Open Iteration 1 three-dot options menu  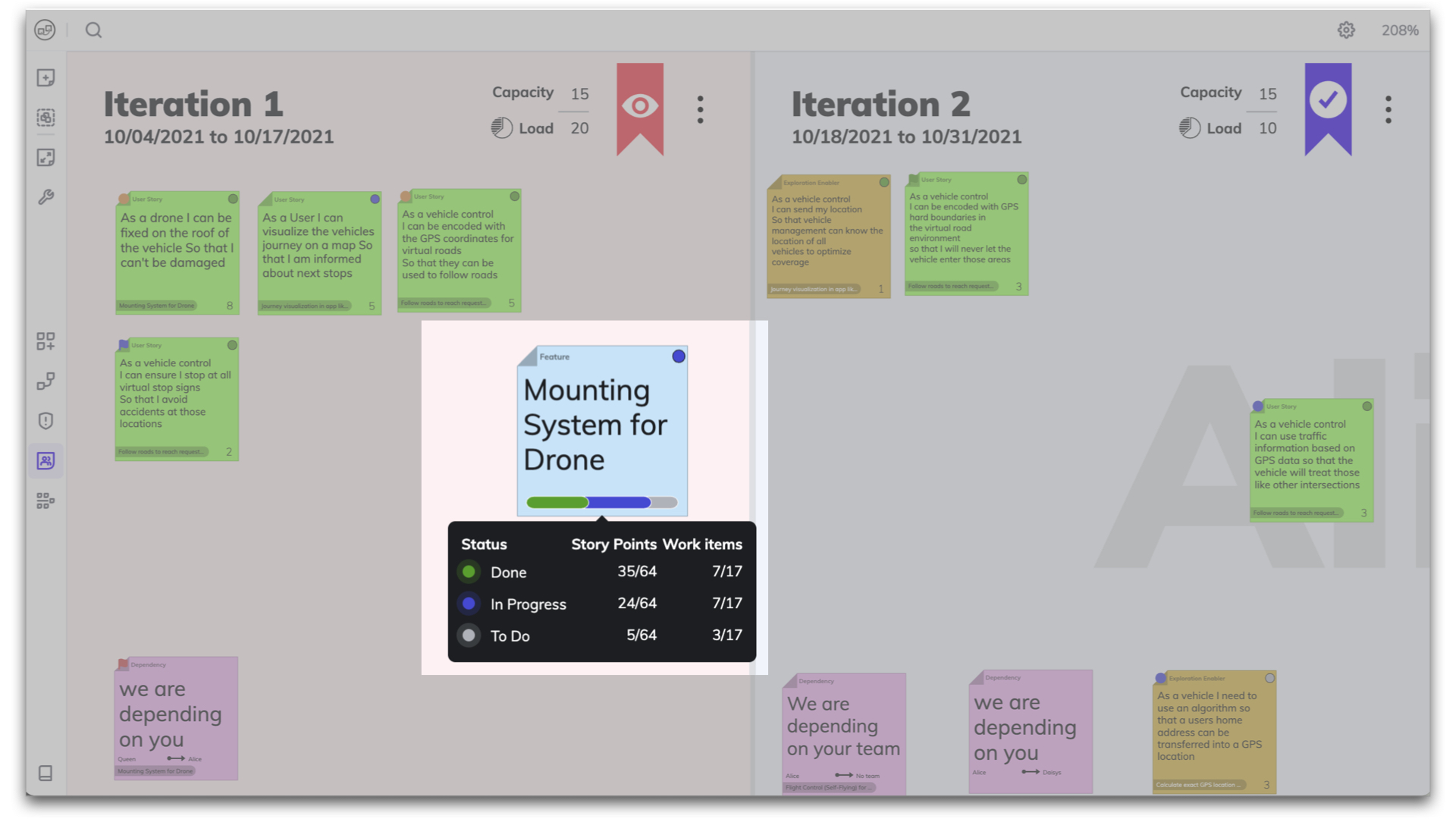click(x=700, y=110)
